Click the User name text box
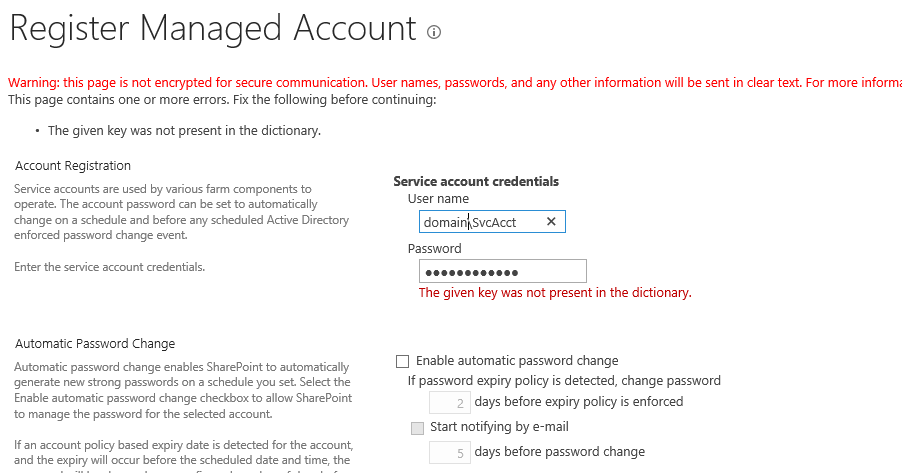 coord(480,221)
